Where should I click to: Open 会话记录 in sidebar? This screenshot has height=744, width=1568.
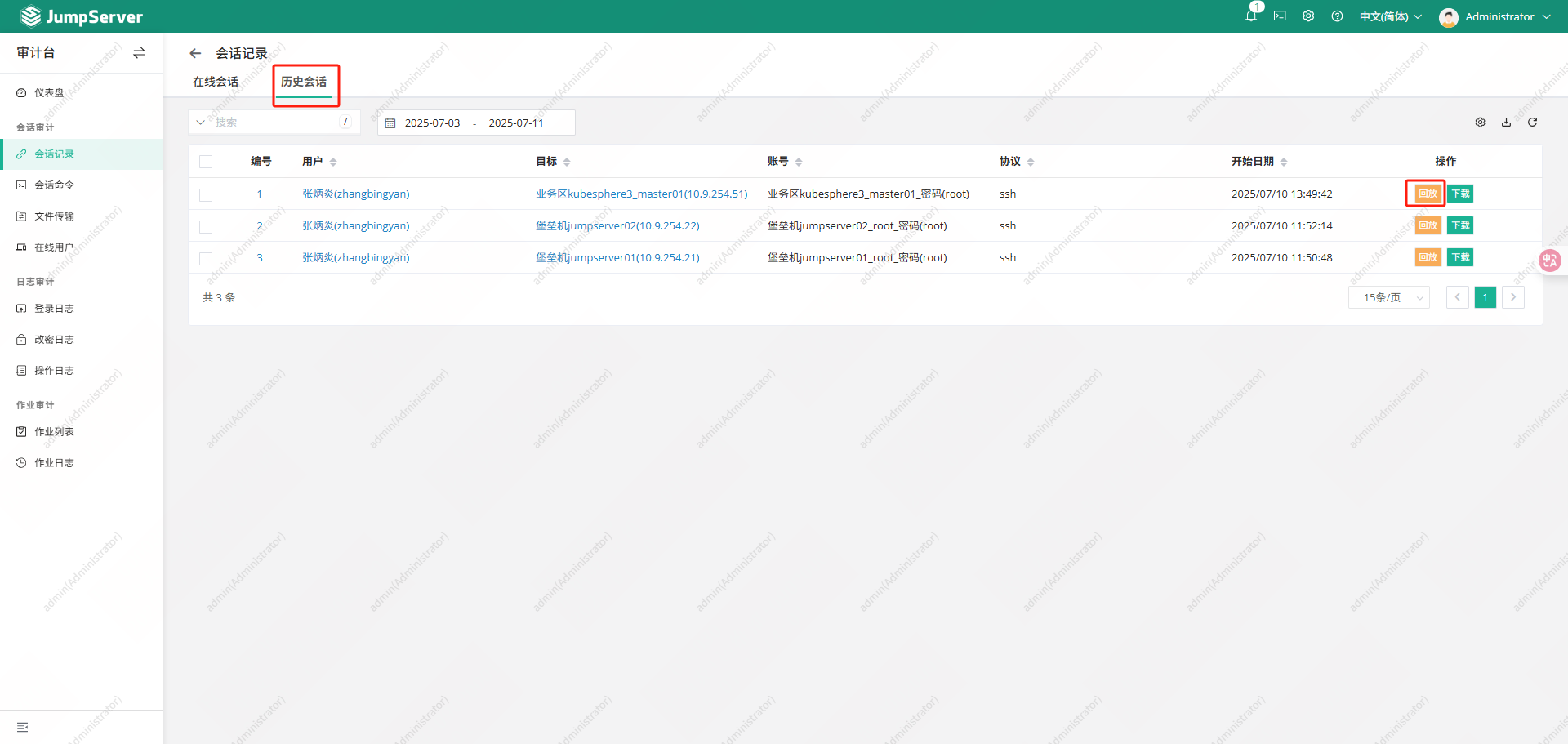[82, 154]
